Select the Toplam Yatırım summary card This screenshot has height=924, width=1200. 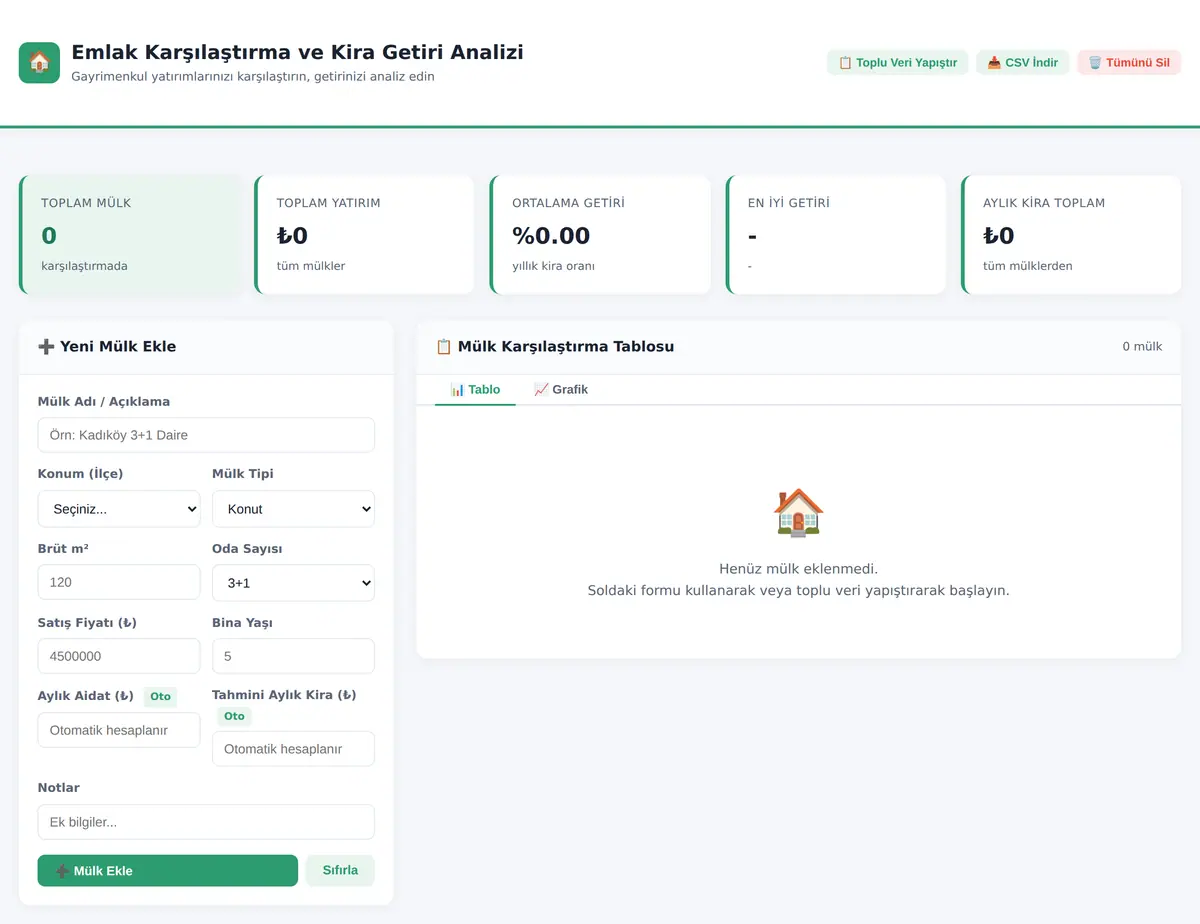(x=364, y=235)
